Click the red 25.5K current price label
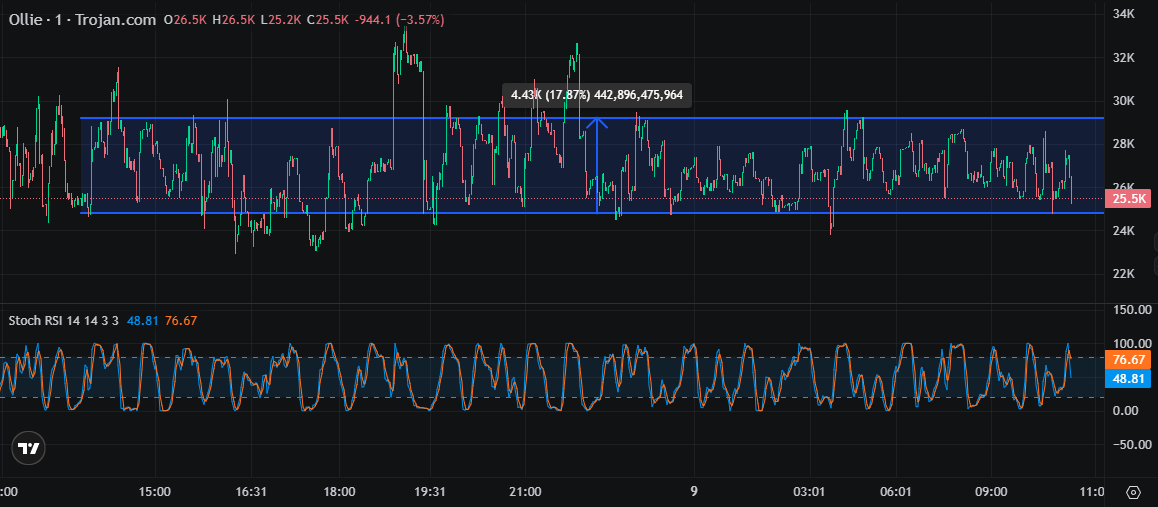Image resolution: width=1158 pixels, height=507 pixels. click(1128, 199)
